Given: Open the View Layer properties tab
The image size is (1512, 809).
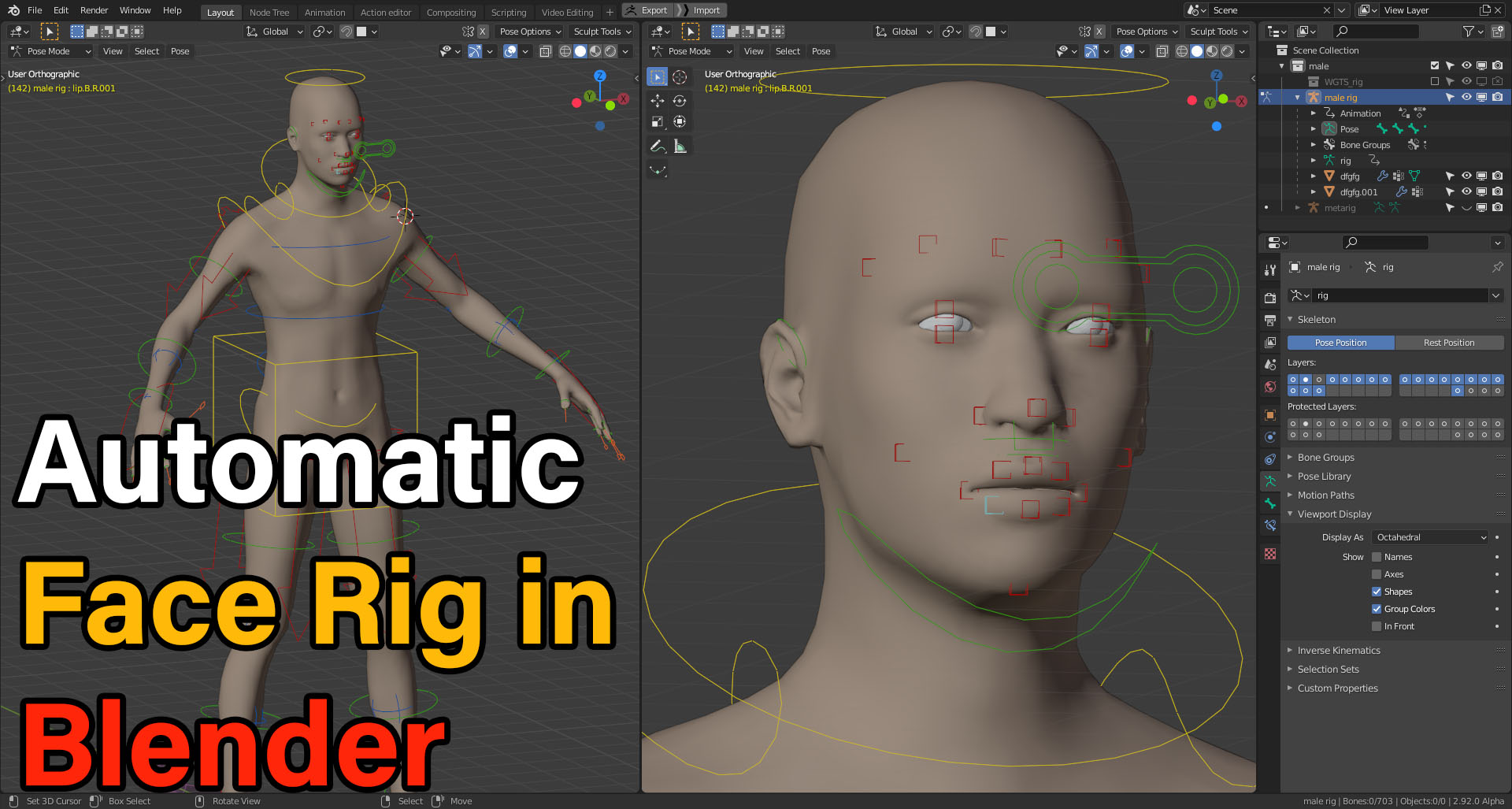Looking at the screenshot, I should point(1269,342).
